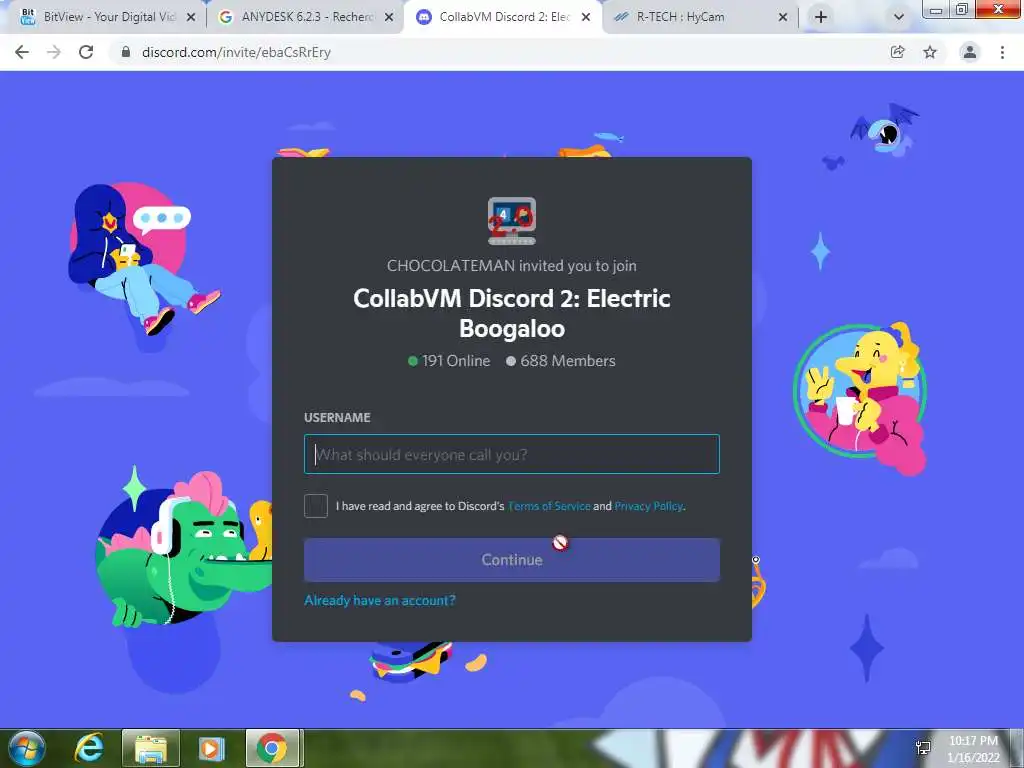Launch Internet Explorer from the taskbar
The width and height of the screenshot is (1024, 768).
click(89, 748)
